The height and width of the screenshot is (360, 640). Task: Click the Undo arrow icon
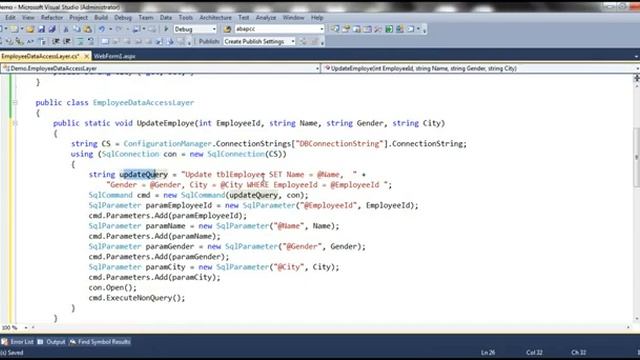102,29
